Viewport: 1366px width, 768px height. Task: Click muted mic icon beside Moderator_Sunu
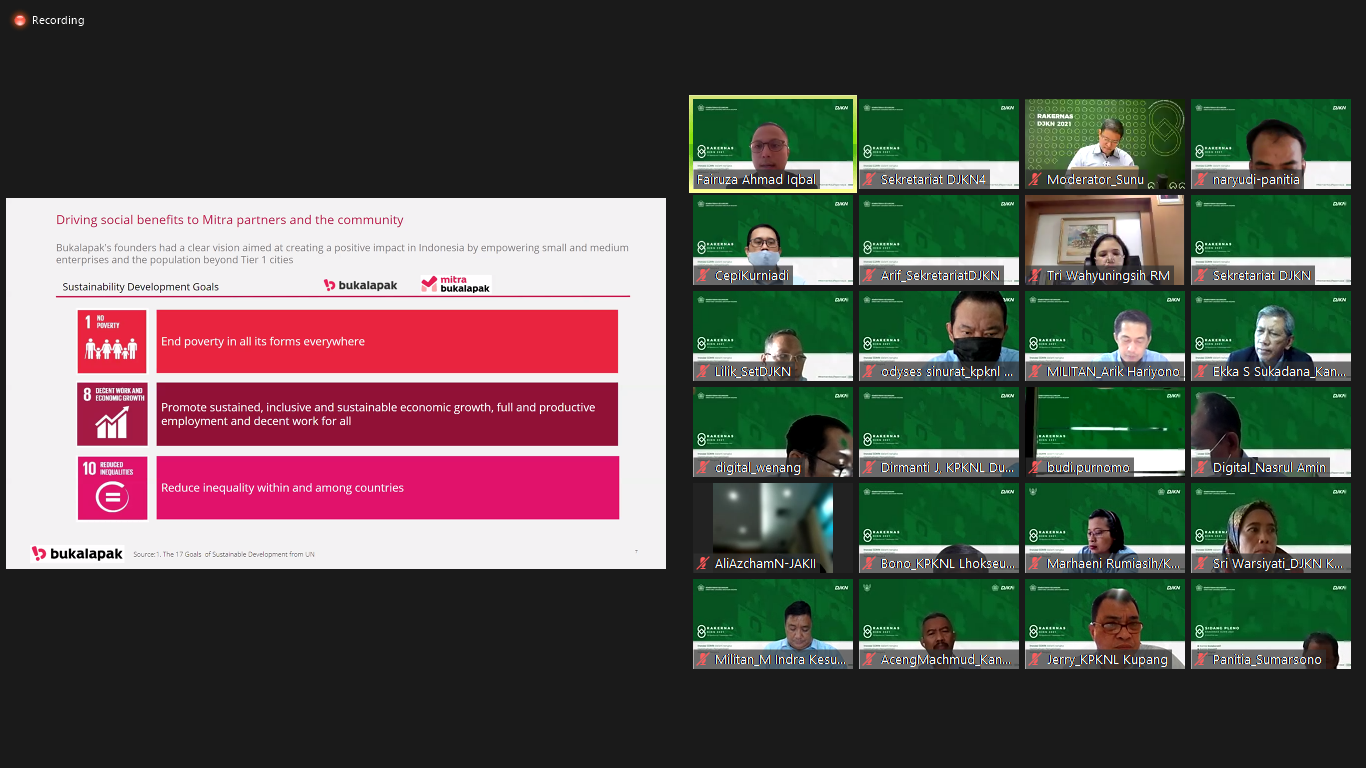click(x=1035, y=180)
